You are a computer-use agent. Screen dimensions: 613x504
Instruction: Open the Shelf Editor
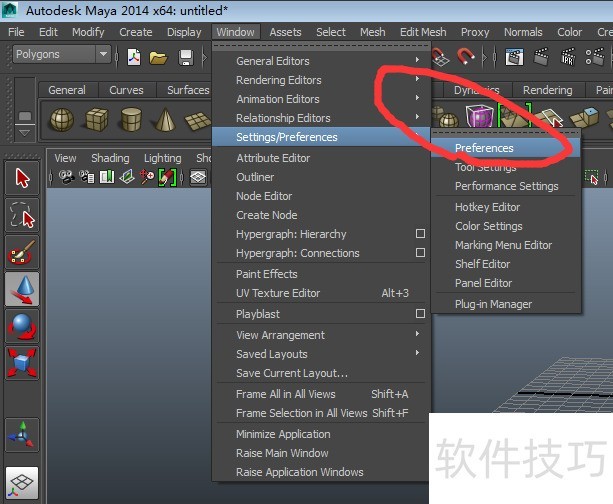482,264
